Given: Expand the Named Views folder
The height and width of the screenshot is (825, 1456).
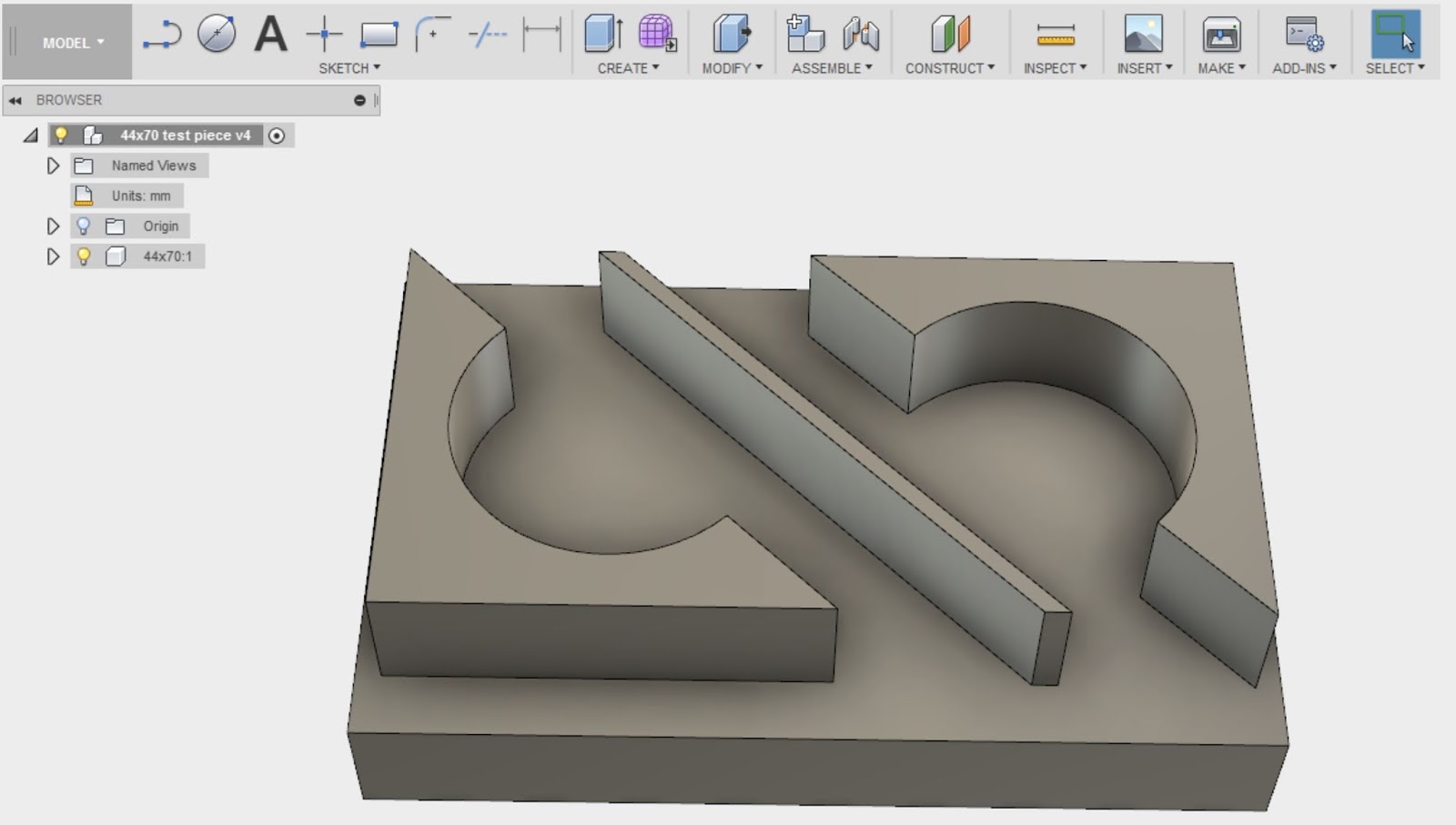Looking at the screenshot, I should [x=53, y=165].
